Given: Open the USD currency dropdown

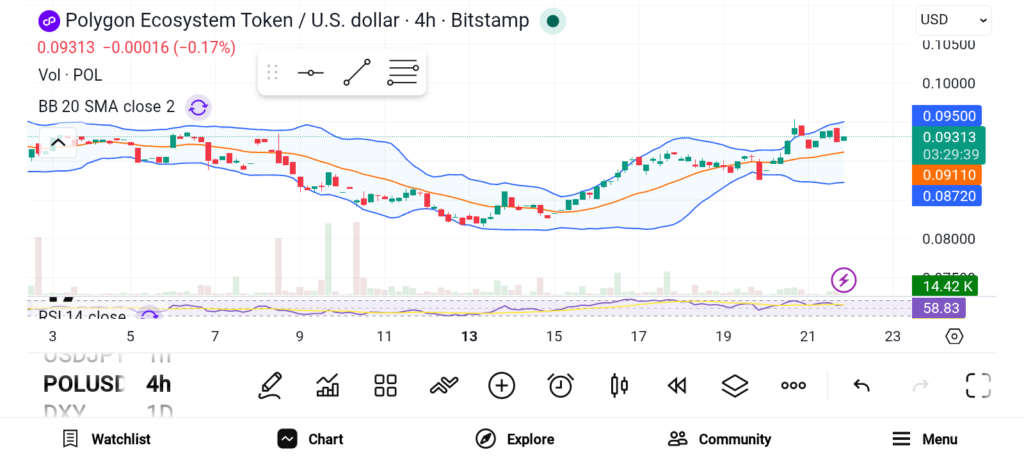Looking at the screenshot, I should (953, 20).
